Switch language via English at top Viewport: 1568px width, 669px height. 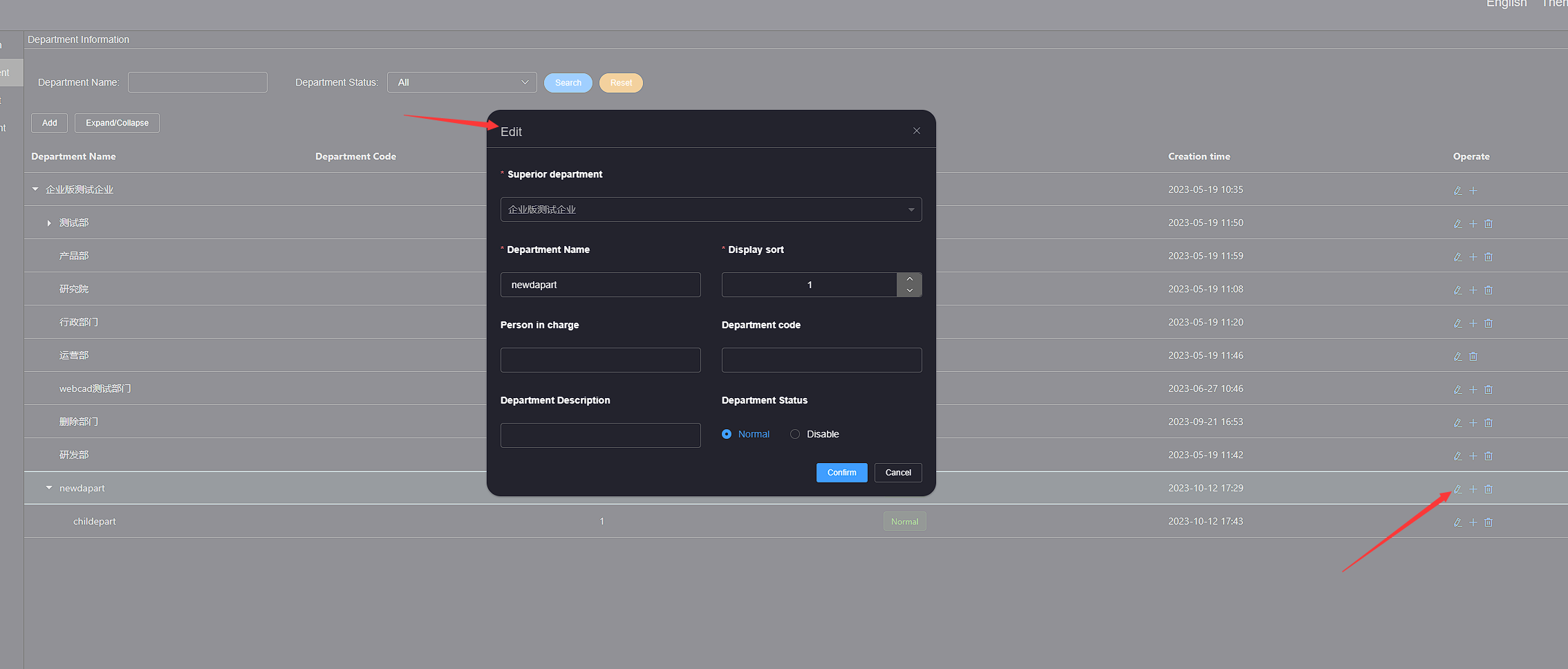pos(1506,3)
